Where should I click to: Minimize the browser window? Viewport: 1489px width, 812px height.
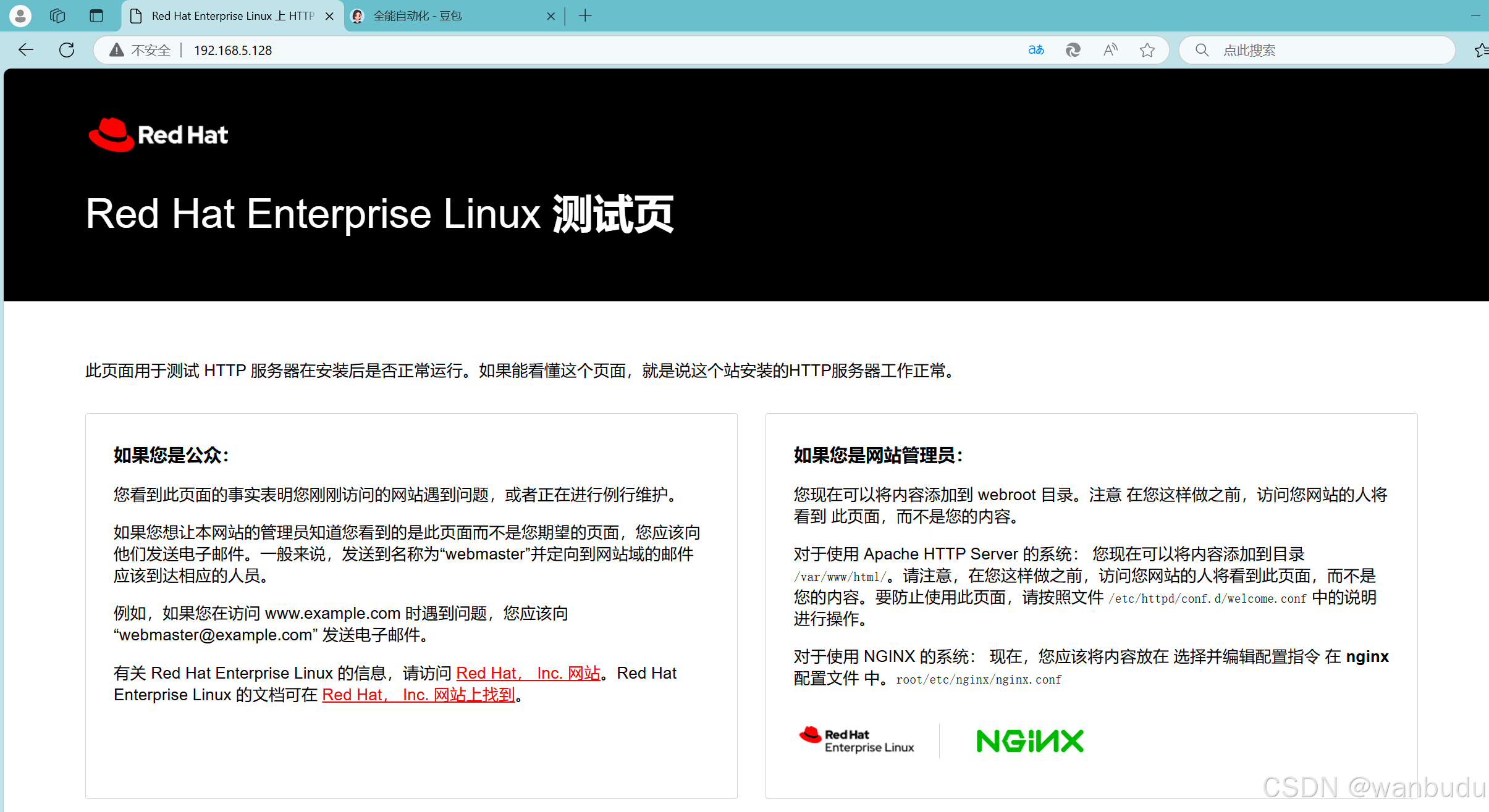(x=1475, y=15)
